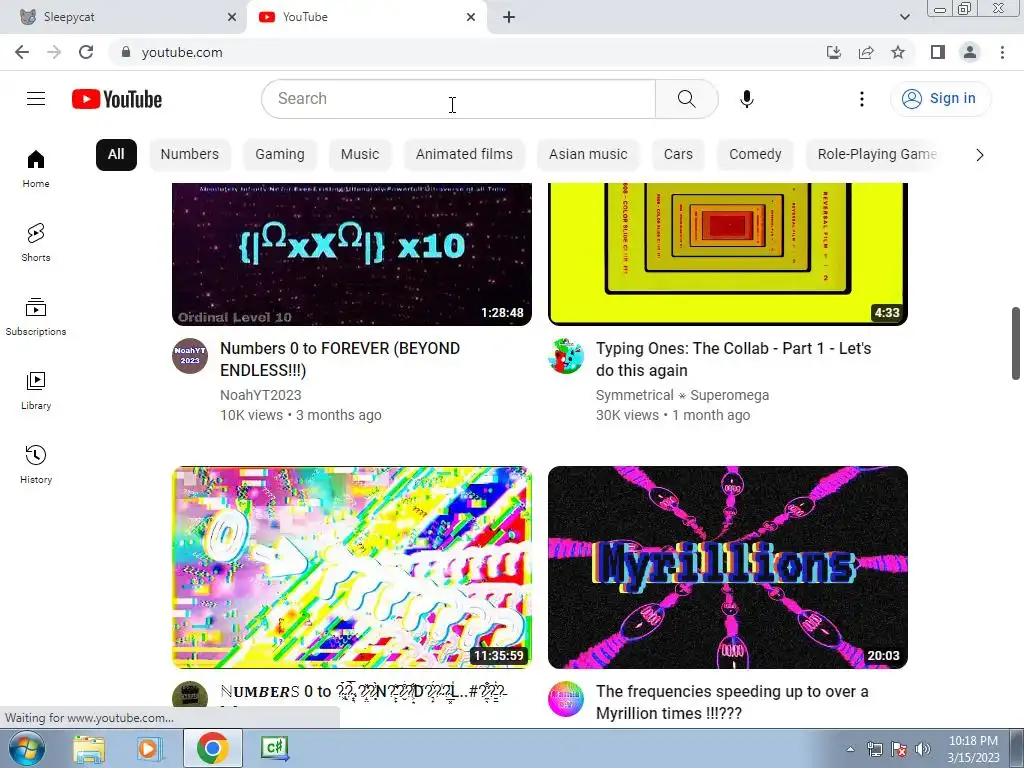
Task: Click the site lock icon
Action: coord(126,52)
